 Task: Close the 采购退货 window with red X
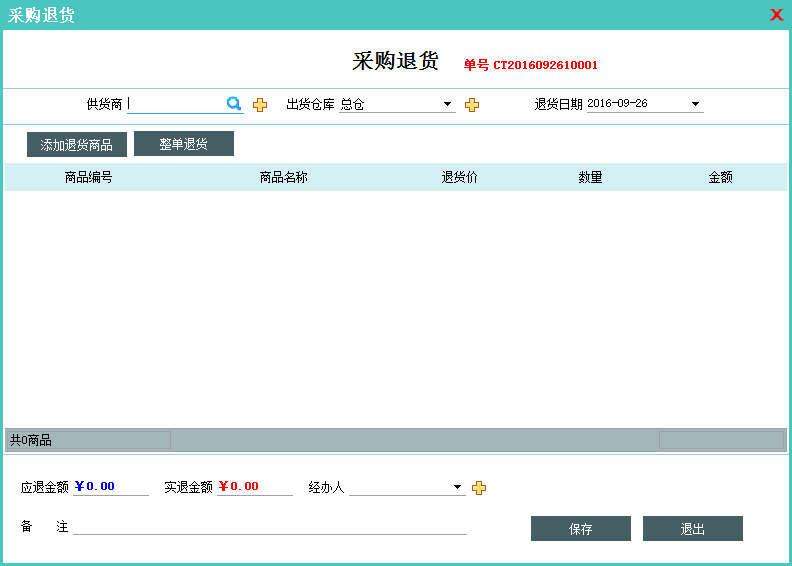pyautogui.click(x=776, y=15)
